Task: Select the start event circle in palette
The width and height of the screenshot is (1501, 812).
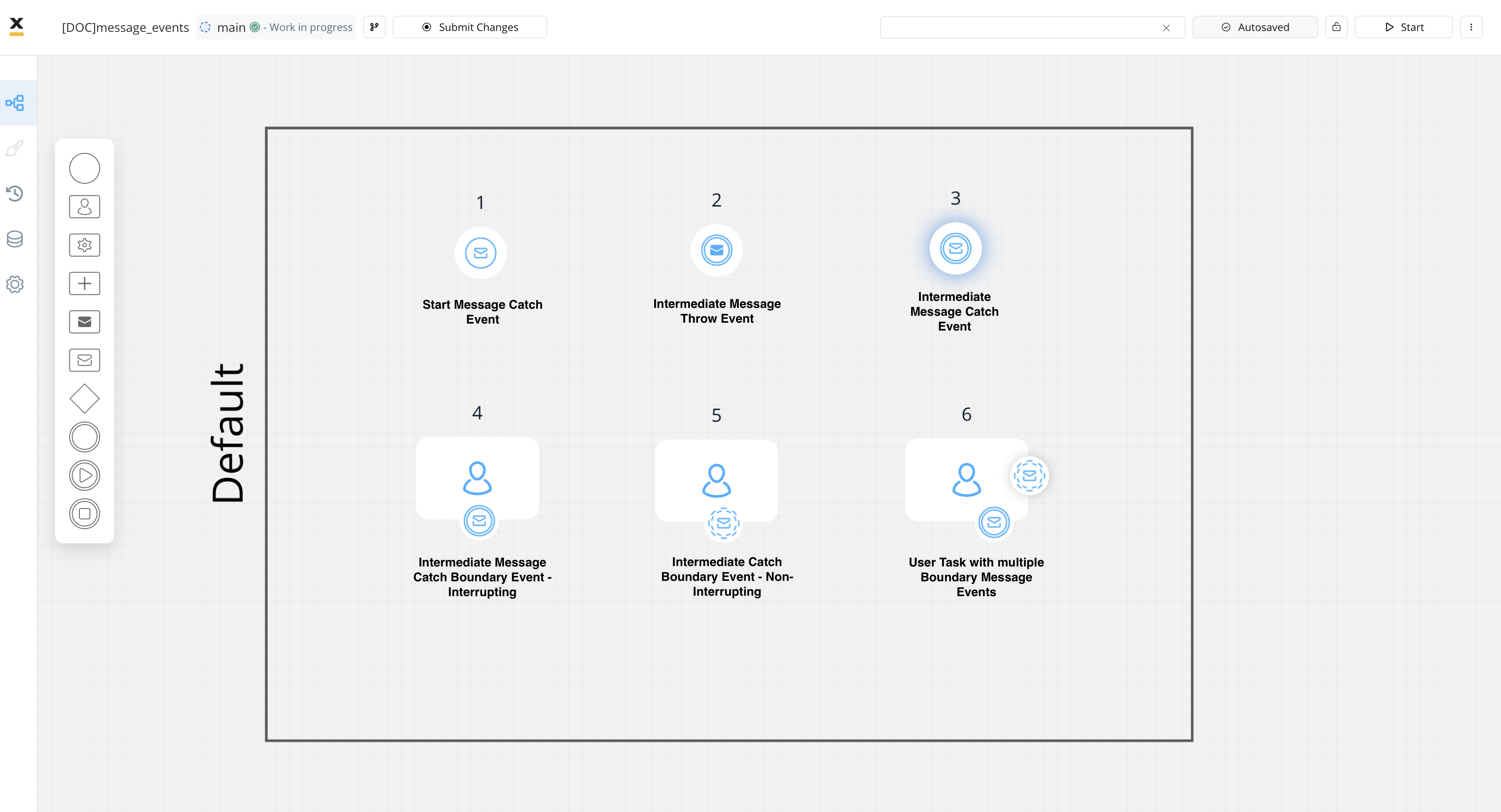Action: pyautogui.click(x=85, y=168)
